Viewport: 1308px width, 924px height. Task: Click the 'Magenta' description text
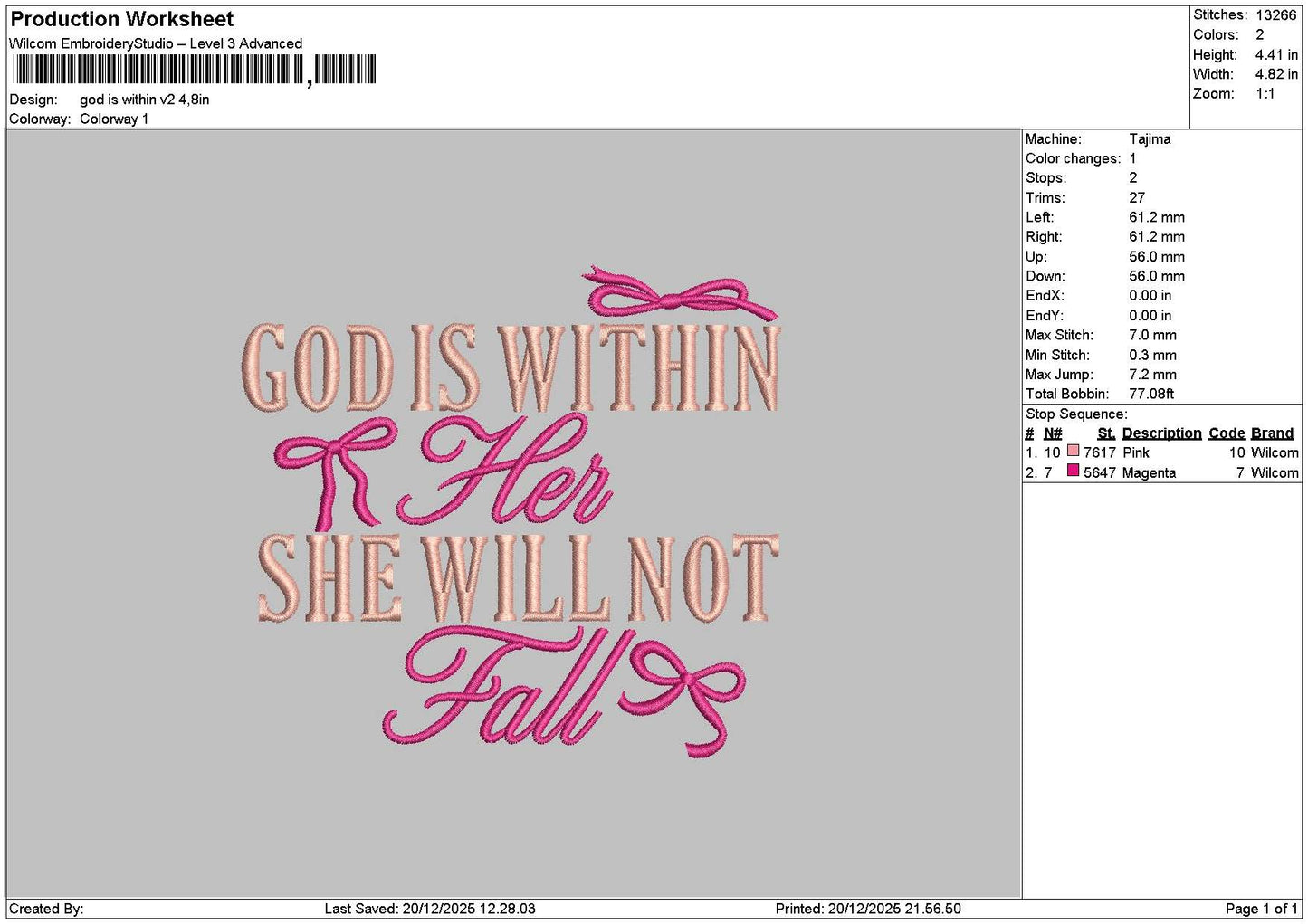tap(1149, 472)
